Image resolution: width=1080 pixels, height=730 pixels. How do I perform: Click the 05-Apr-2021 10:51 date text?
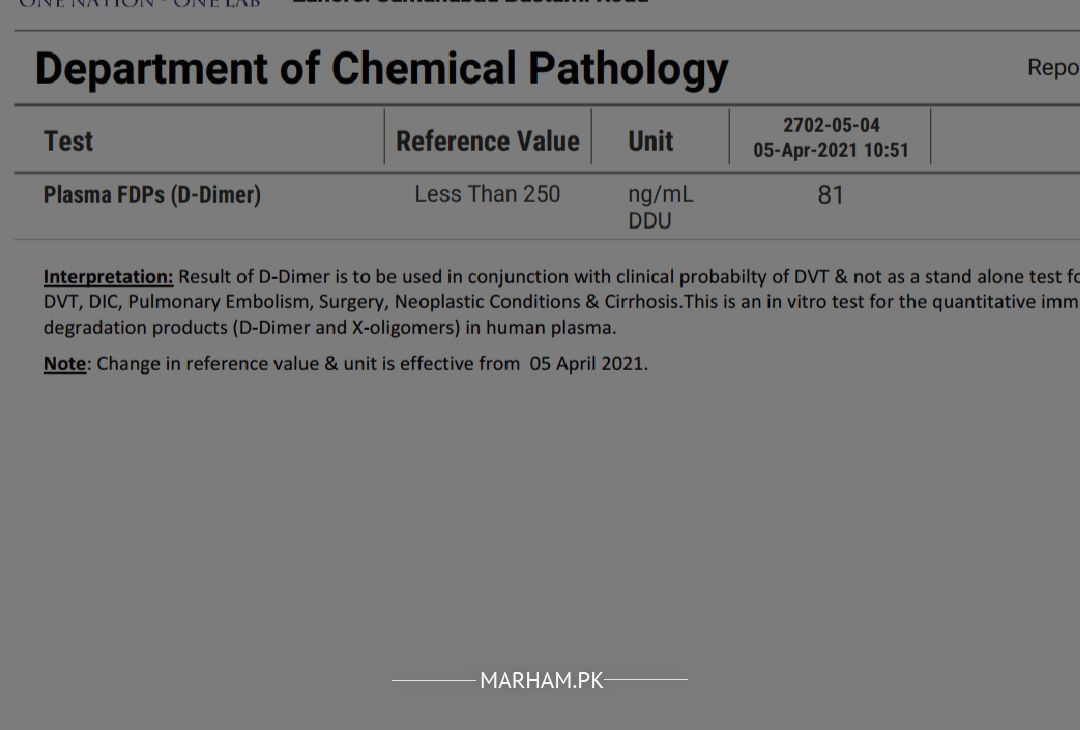click(831, 150)
